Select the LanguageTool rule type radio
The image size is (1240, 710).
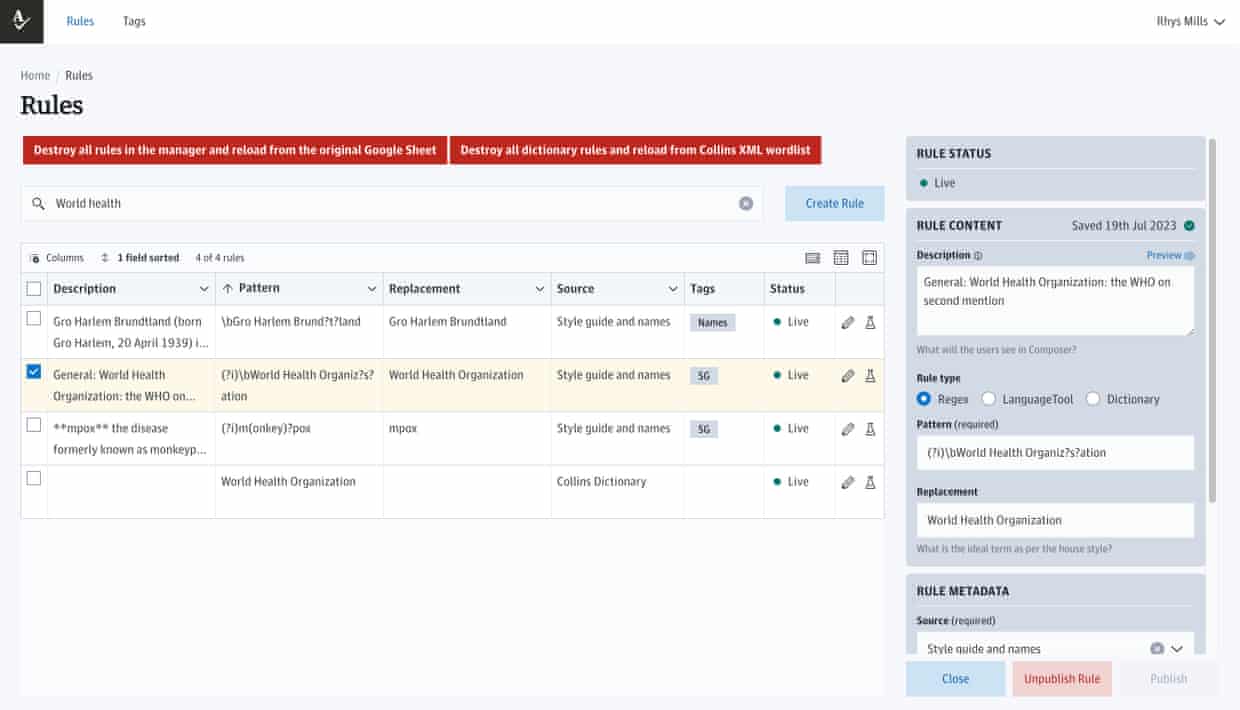tap(988, 399)
